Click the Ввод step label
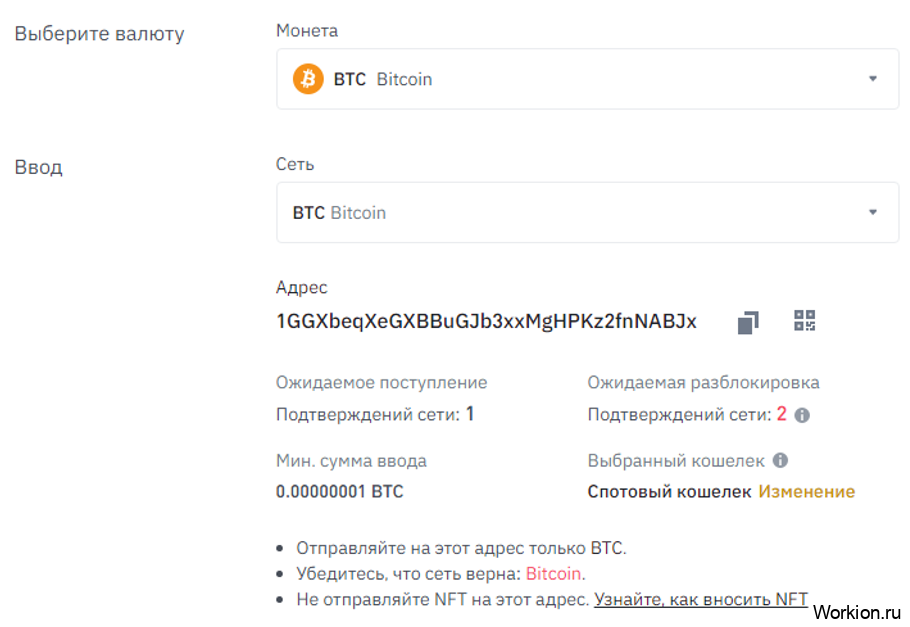This screenshot has height=627, width=910. [38, 167]
